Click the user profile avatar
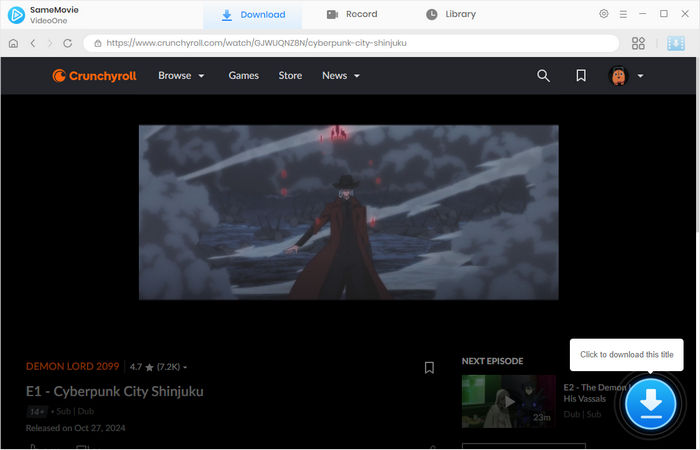Image resolution: width=700 pixels, height=450 pixels. click(x=618, y=76)
